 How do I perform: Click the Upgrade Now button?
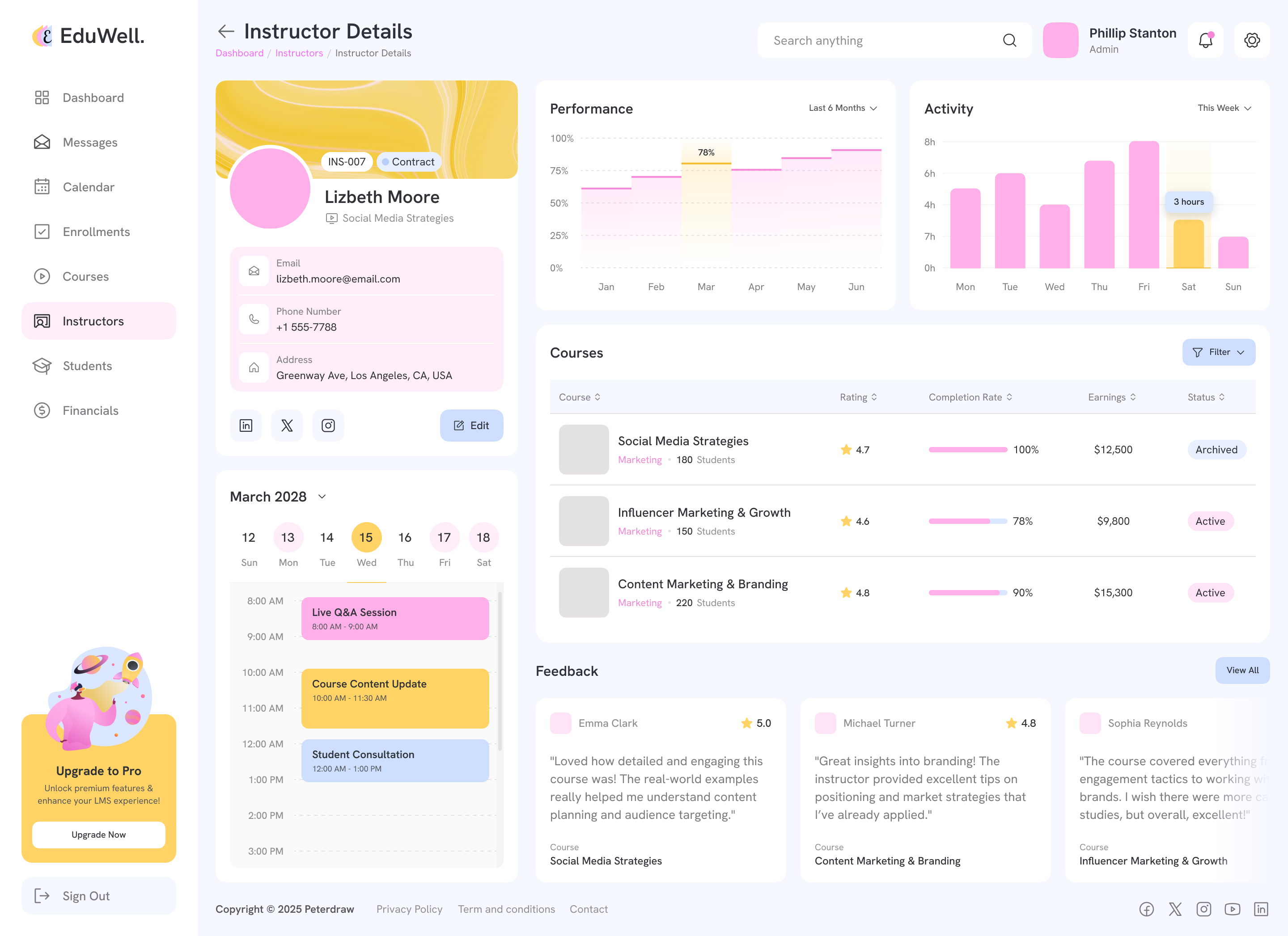pos(99,835)
